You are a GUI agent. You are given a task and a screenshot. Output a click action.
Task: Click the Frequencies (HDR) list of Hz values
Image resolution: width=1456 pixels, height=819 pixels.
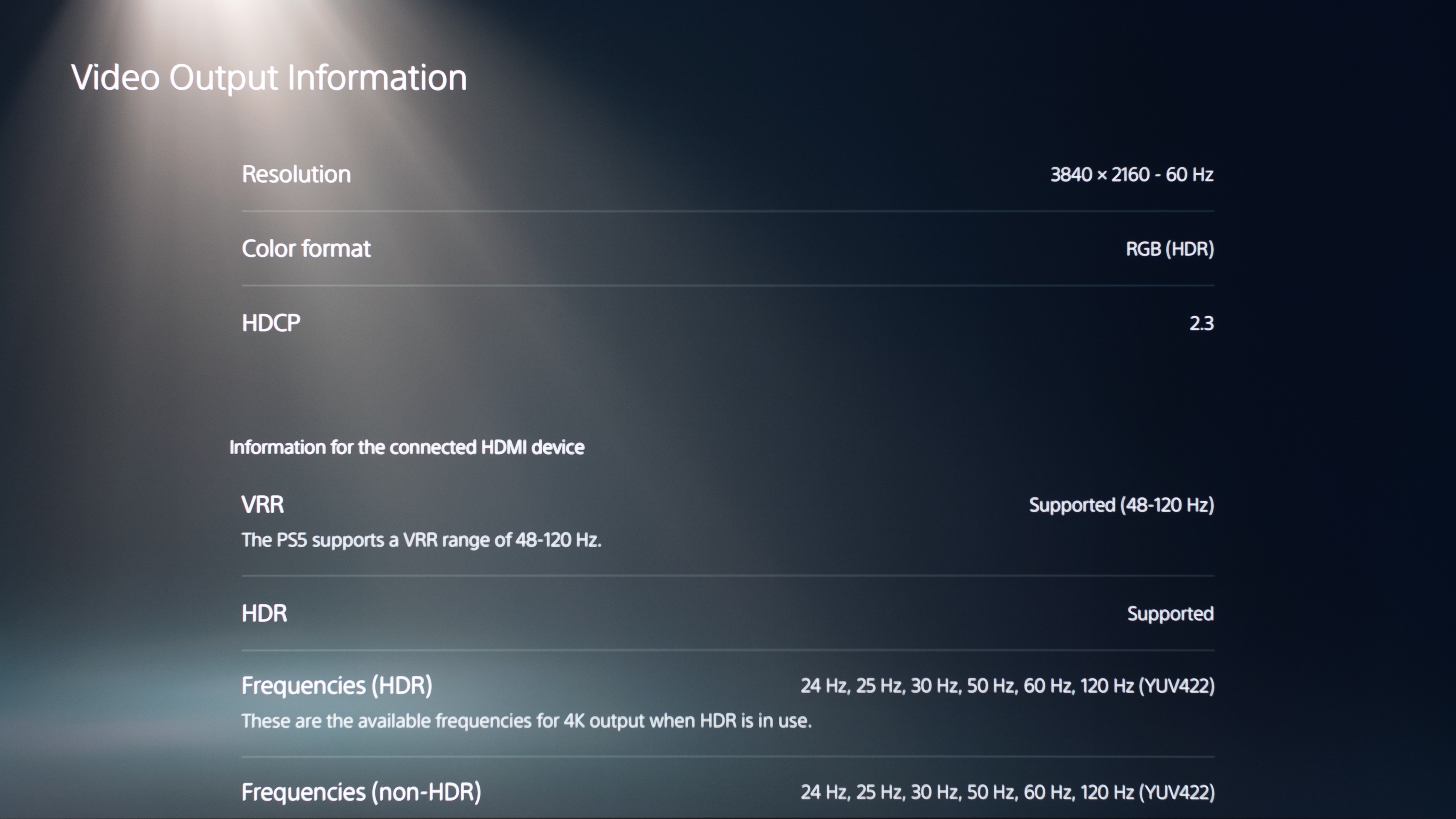click(x=1007, y=686)
